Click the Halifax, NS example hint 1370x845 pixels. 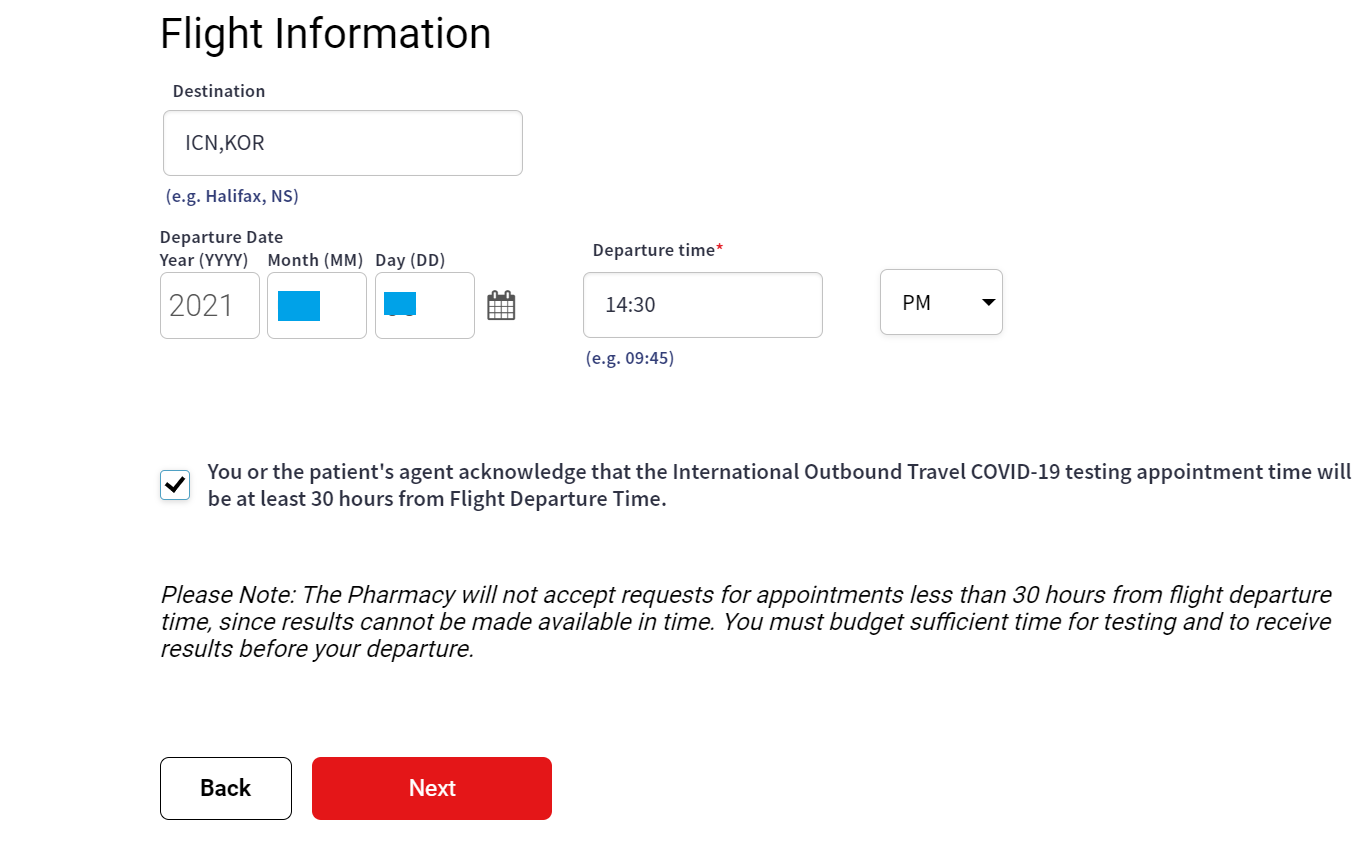tap(232, 196)
